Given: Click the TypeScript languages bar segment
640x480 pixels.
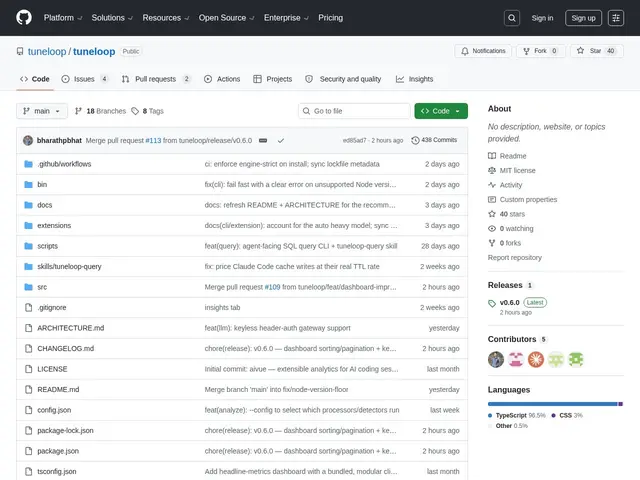Looking at the screenshot, I should pyautogui.click(x=553, y=404).
